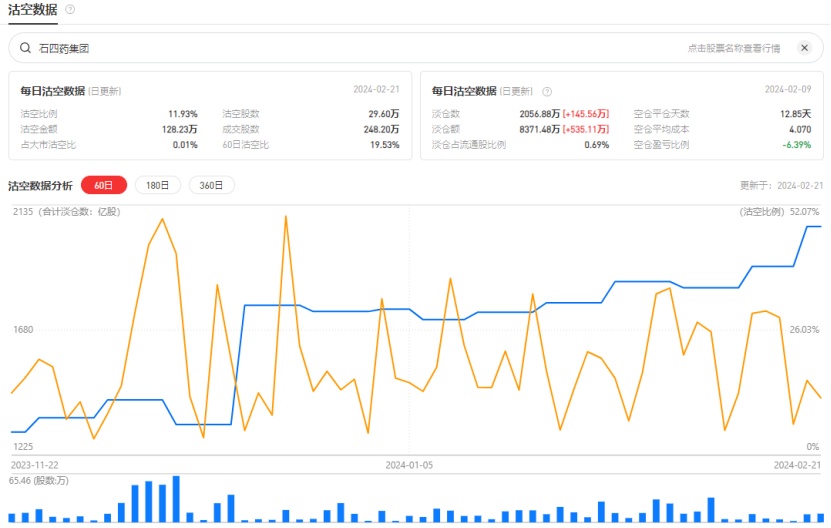Click the date 2024-02-21 in first card
Screen dimensions: 831x528
click(376, 89)
